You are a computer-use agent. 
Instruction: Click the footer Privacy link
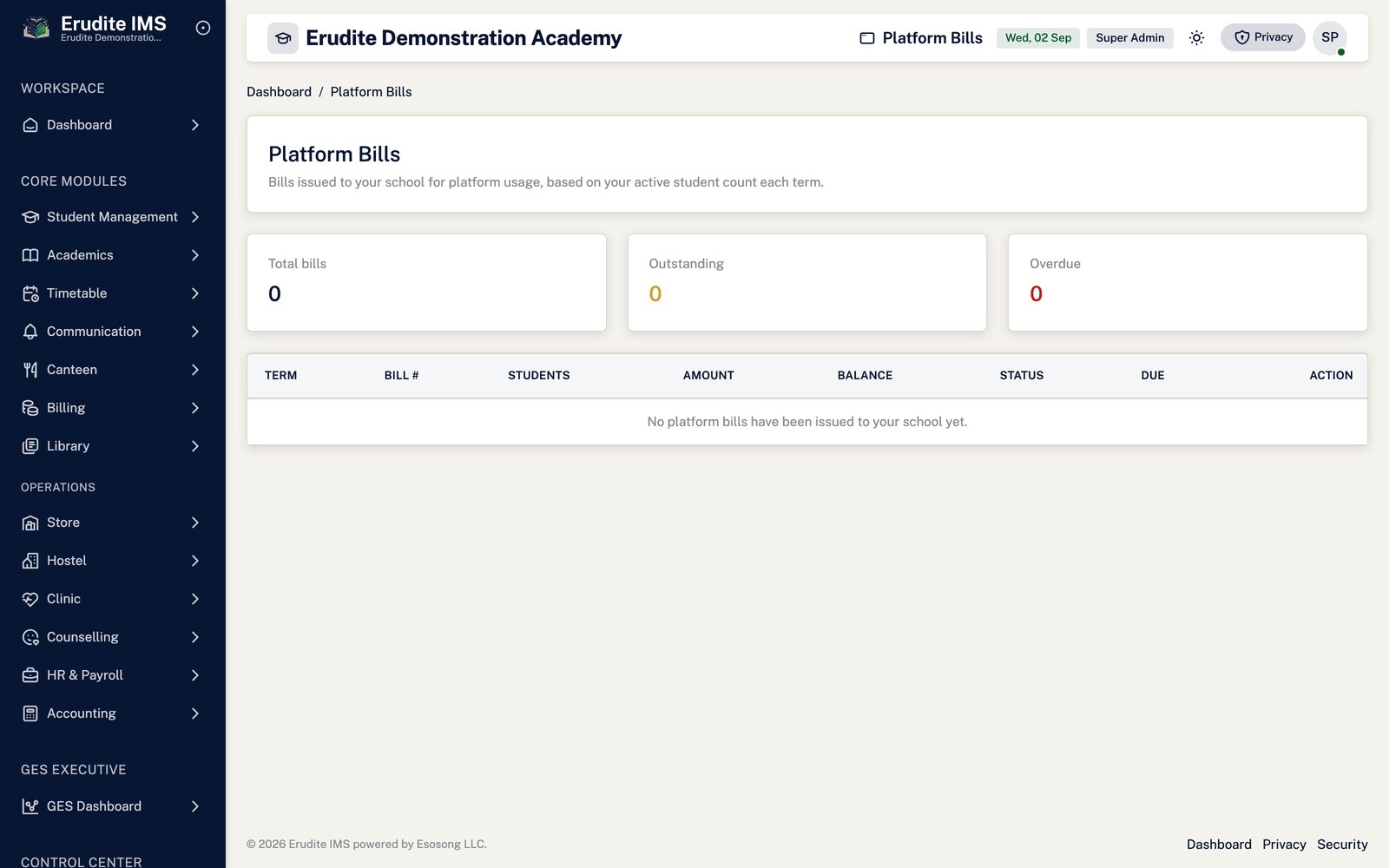(1284, 845)
